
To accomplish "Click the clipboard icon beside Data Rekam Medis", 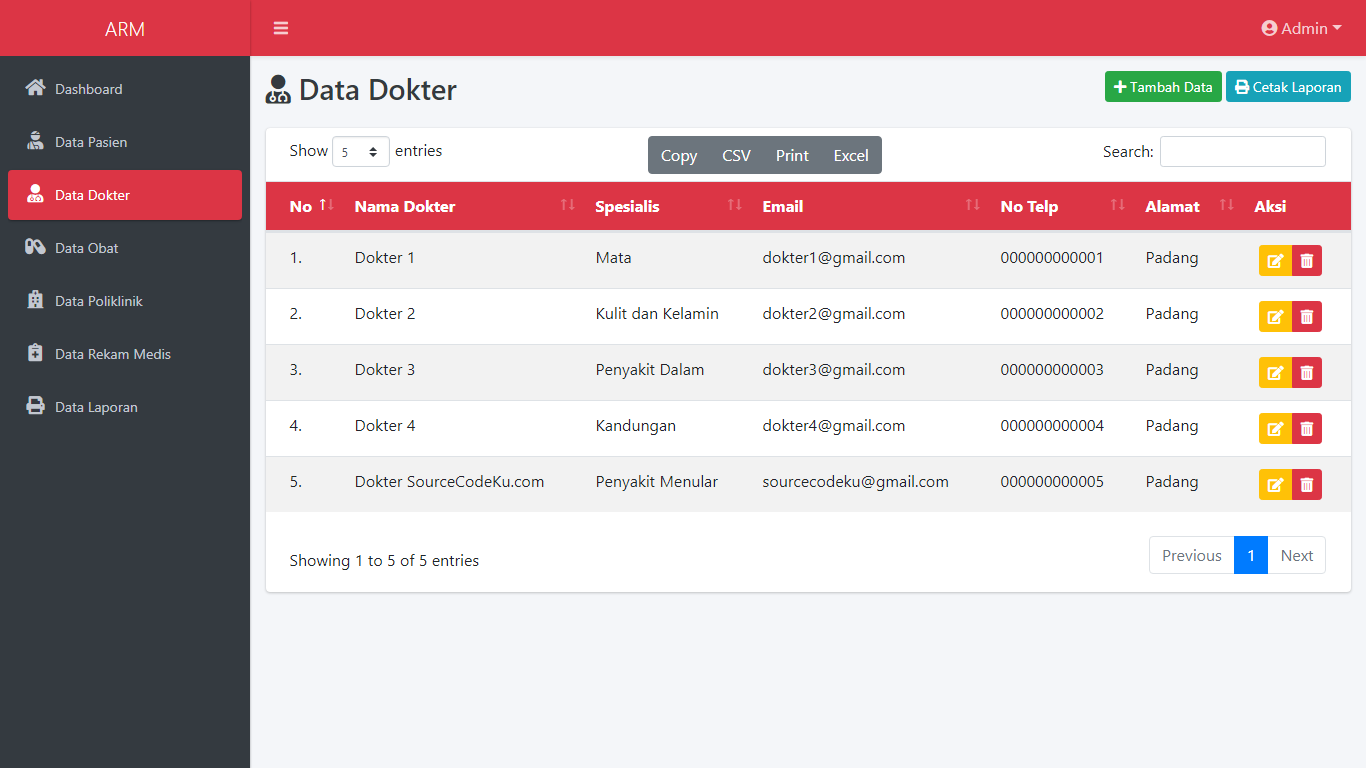I will (x=35, y=353).
